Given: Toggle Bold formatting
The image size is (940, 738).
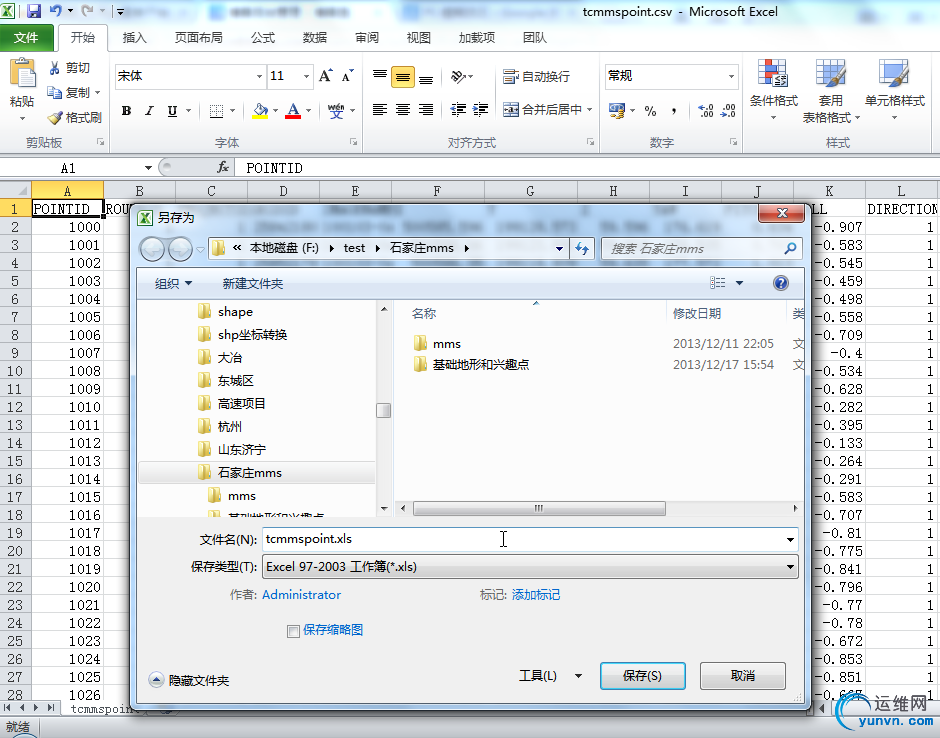Looking at the screenshot, I should [126, 110].
